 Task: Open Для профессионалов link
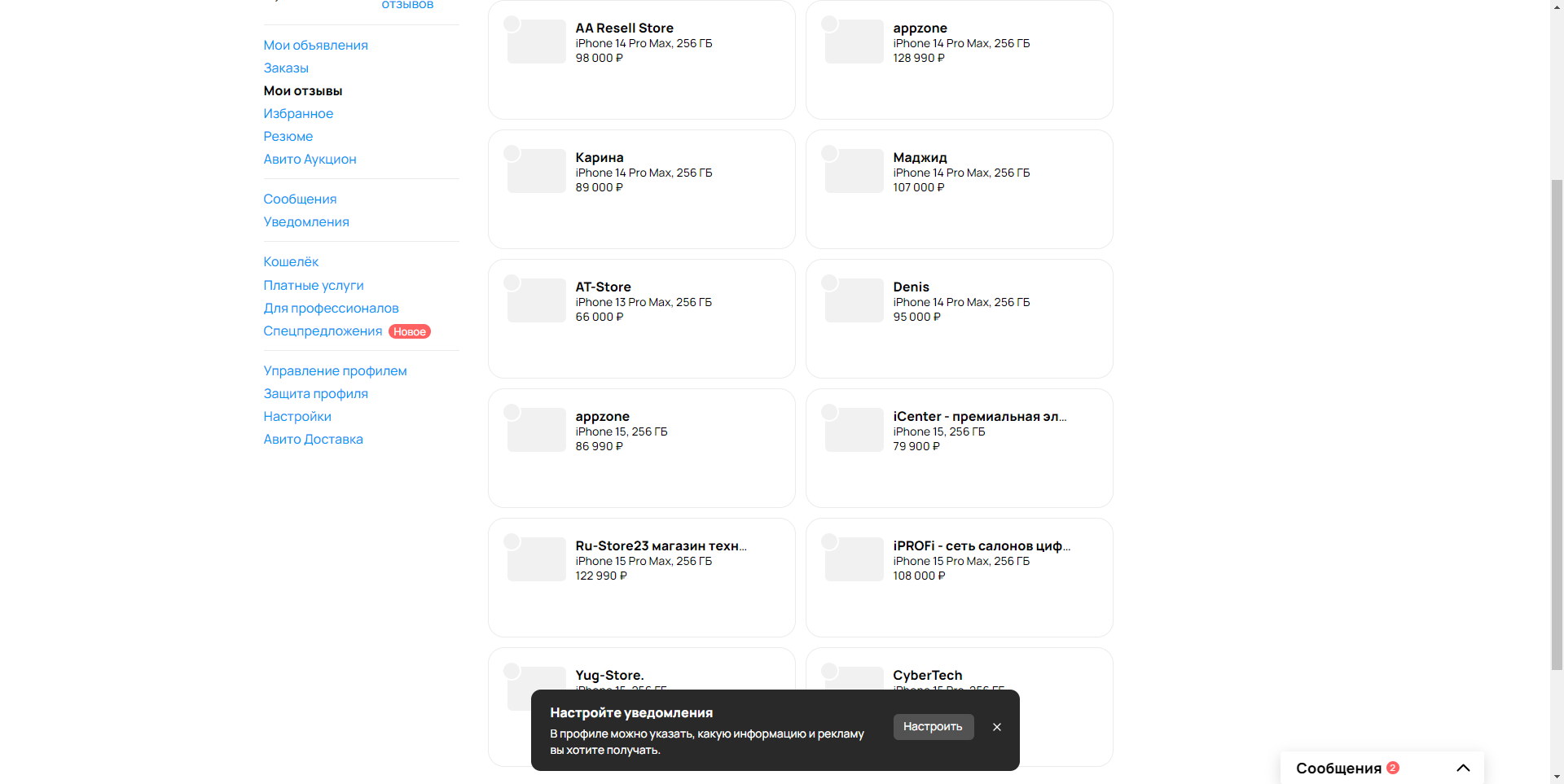[x=331, y=308]
